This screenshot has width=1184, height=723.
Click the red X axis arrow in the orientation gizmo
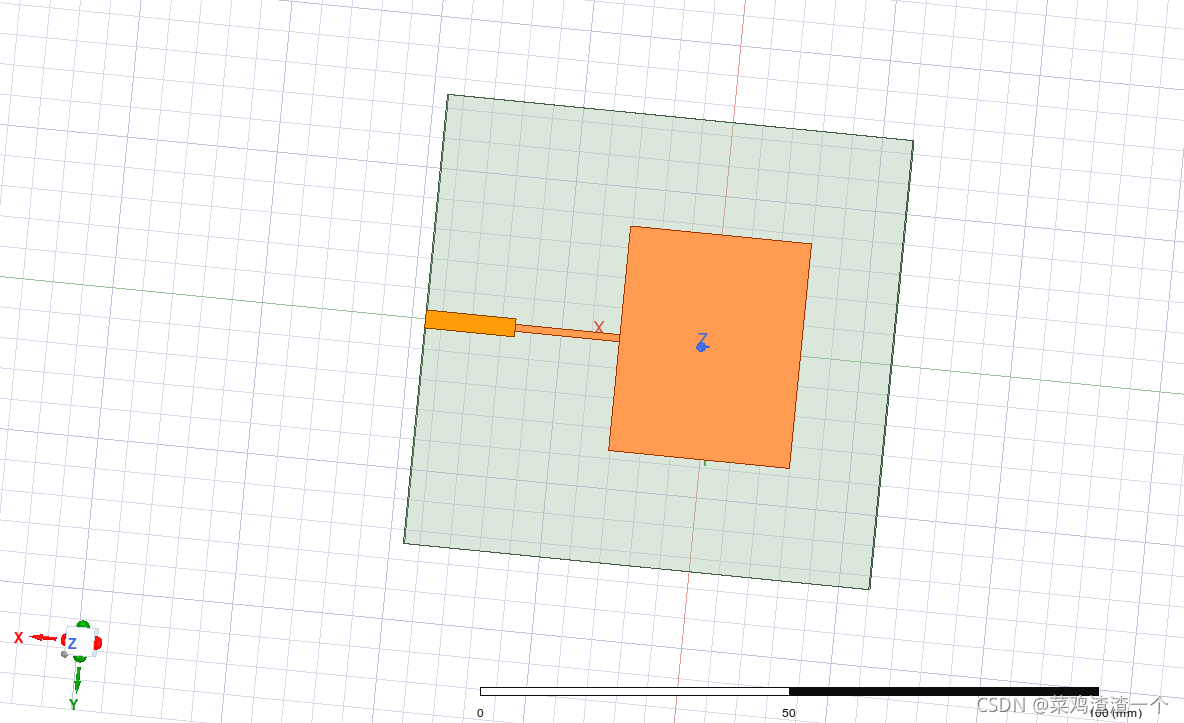[44, 638]
